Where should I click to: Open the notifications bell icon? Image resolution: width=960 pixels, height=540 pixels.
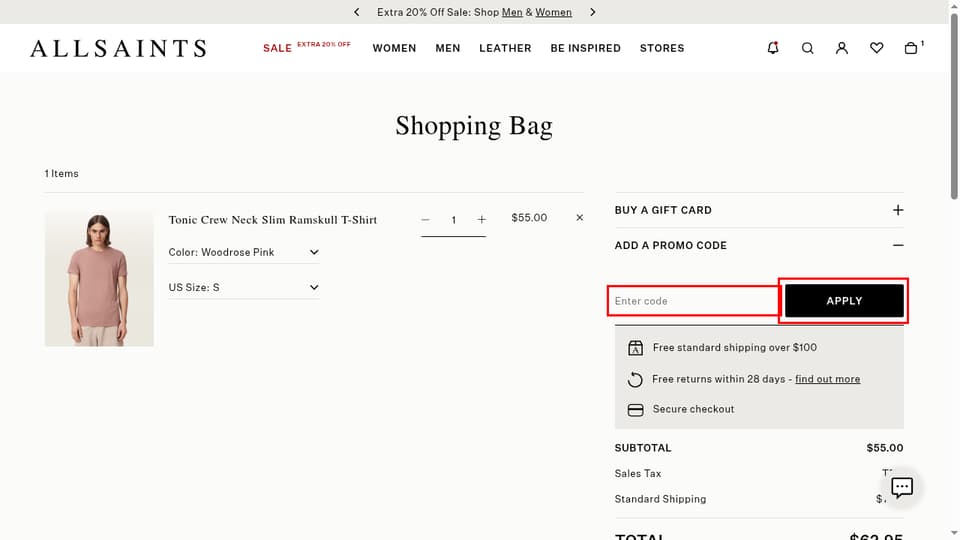point(773,48)
